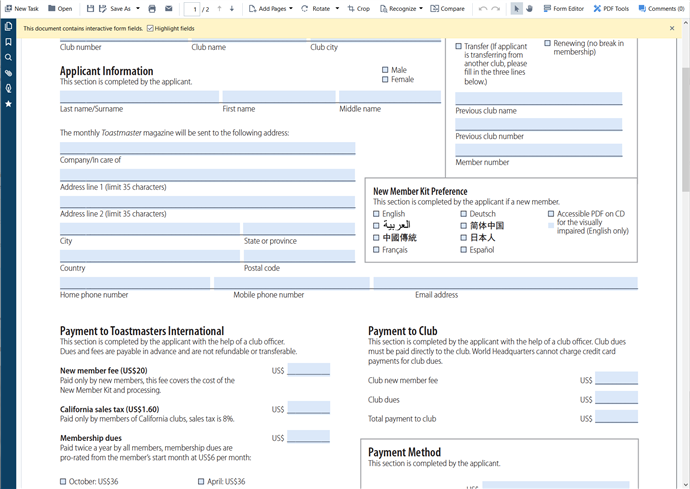Open the Bookmarks panel in sidebar
Image resolution: width=690 pixels, height=489 pixels.
point(8,42)
